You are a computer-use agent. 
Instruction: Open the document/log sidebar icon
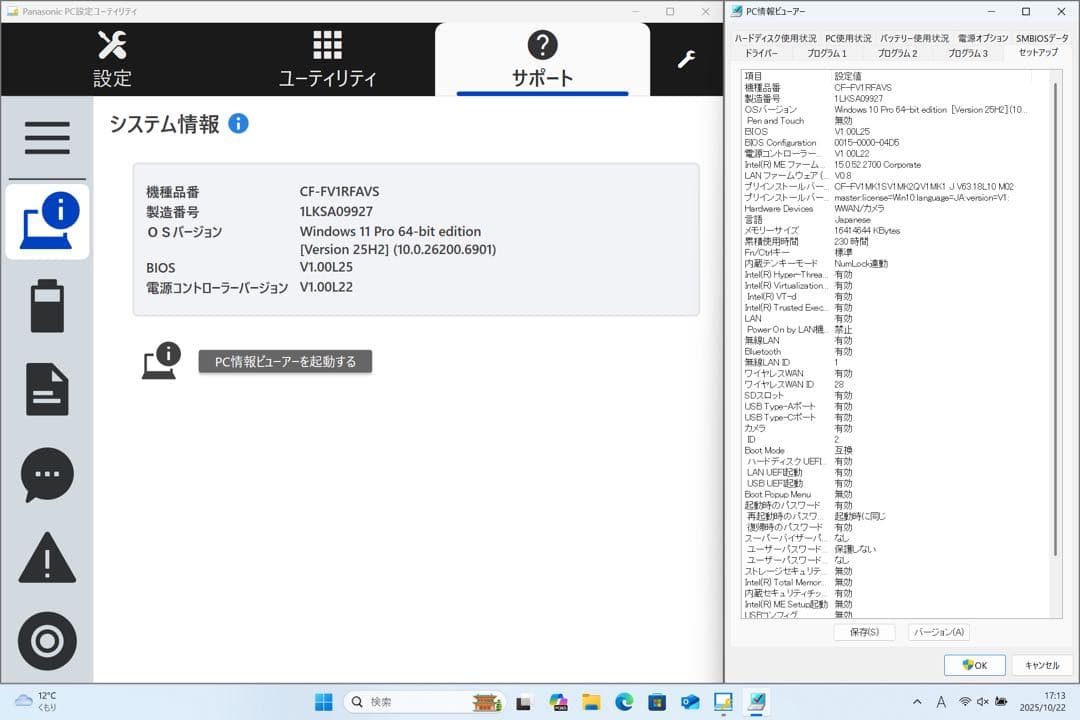pos(46,389)
